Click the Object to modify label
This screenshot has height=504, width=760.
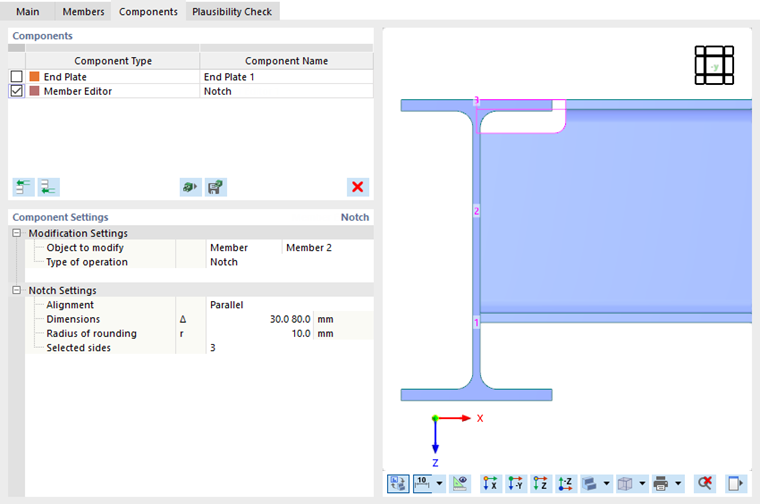(x=85, y=248)
